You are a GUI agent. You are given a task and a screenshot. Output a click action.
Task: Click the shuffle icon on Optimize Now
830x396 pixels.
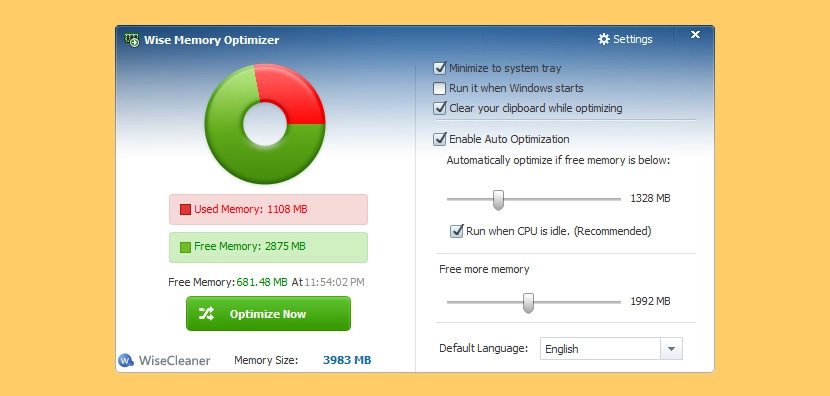pos(206,313)
